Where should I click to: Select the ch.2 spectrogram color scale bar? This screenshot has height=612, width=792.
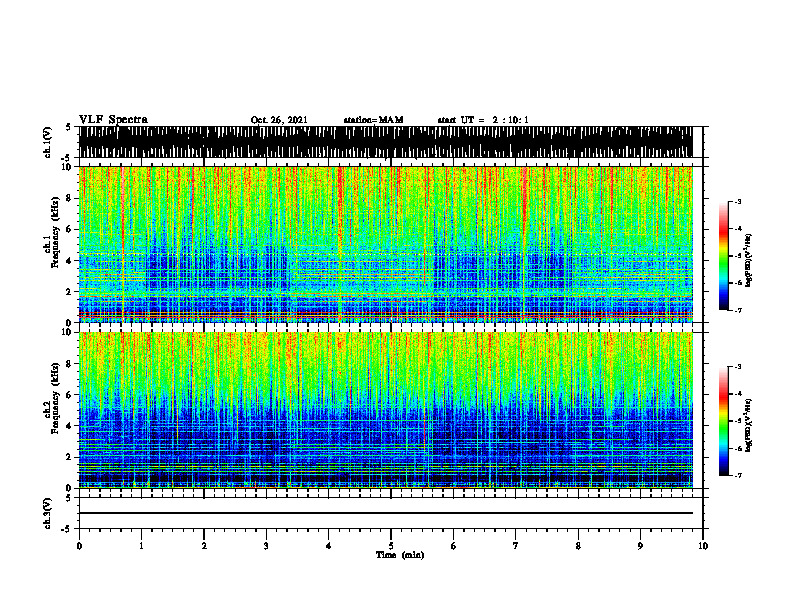point(723,421)
